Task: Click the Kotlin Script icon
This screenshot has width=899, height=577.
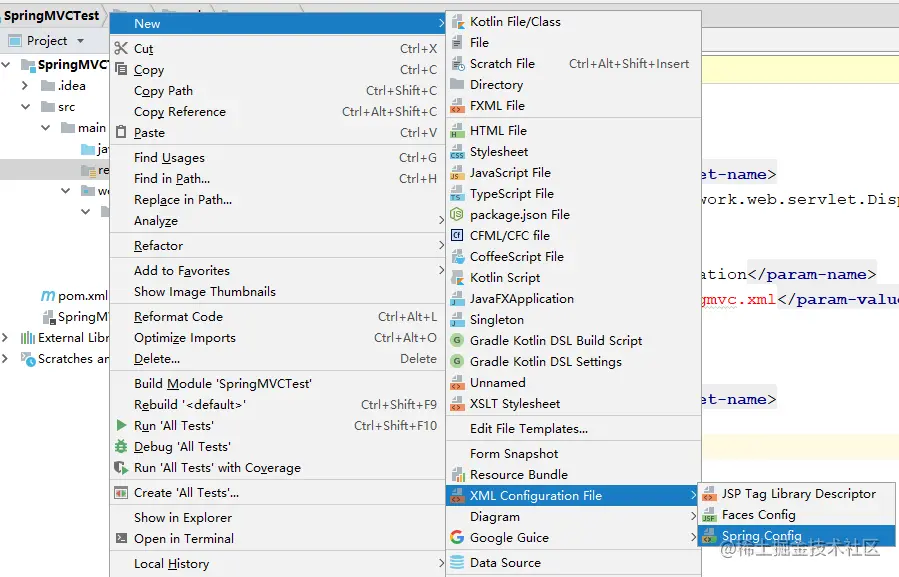Action: pyautogui.click(x=457, y=278)
